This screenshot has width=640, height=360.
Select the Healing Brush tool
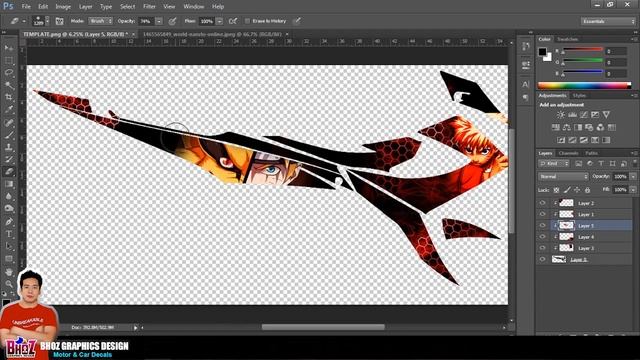(x=9, y=122)
